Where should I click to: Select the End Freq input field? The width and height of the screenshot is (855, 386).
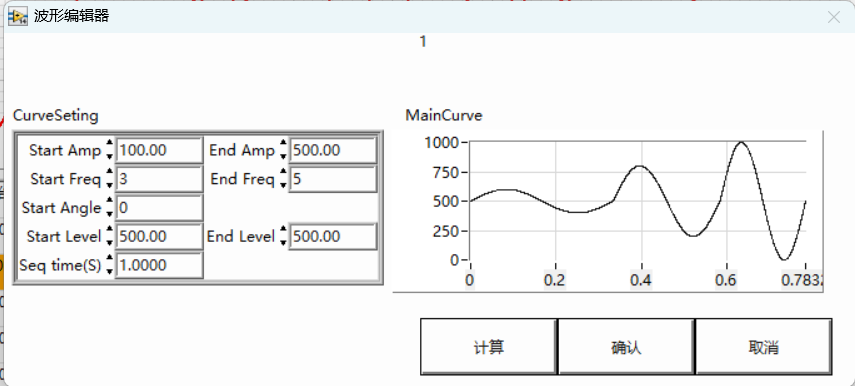coord(333,179)
